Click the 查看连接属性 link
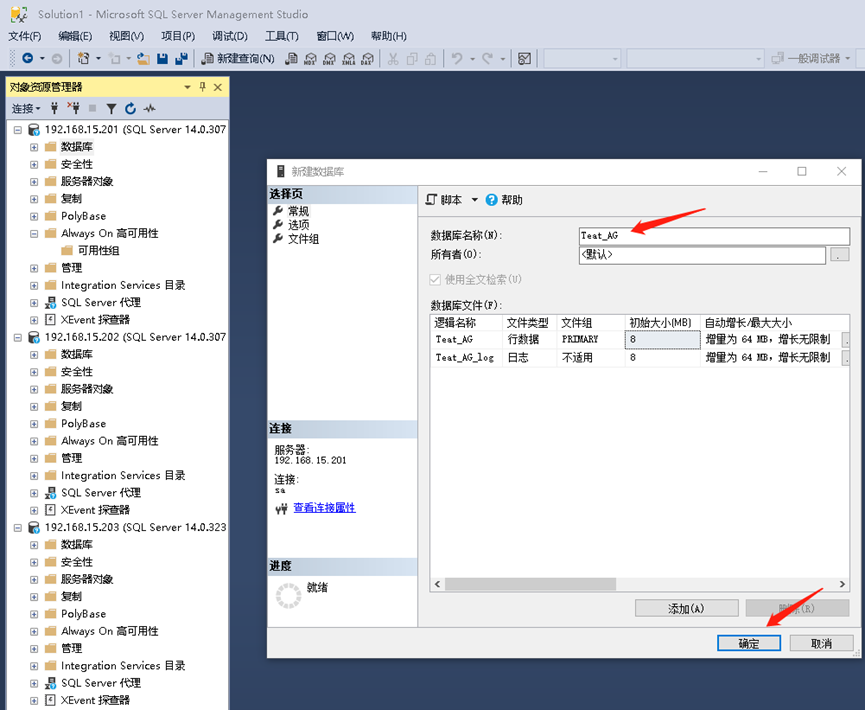 pos(324,508)
